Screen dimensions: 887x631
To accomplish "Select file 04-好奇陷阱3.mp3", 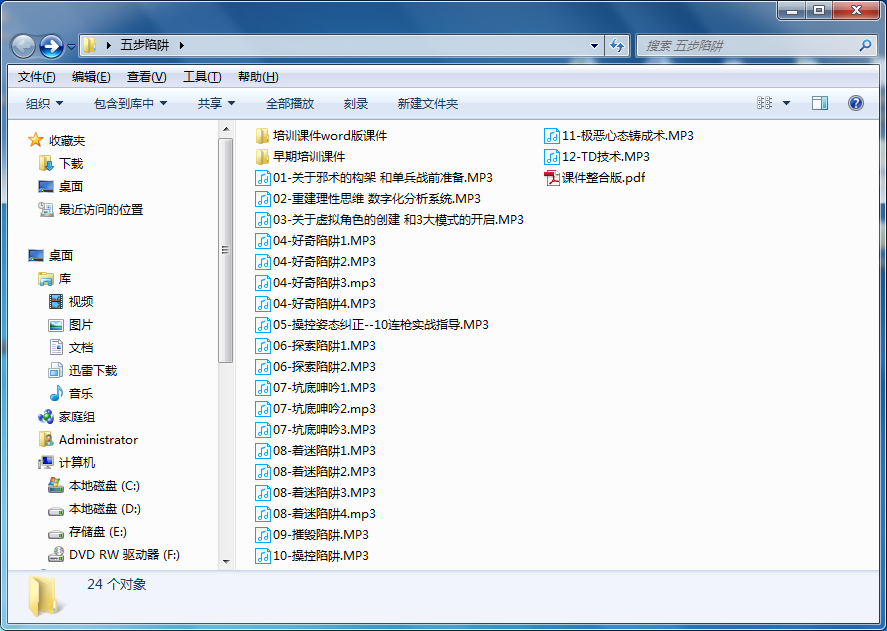I will pyautogui.click(x=316, y=282).
